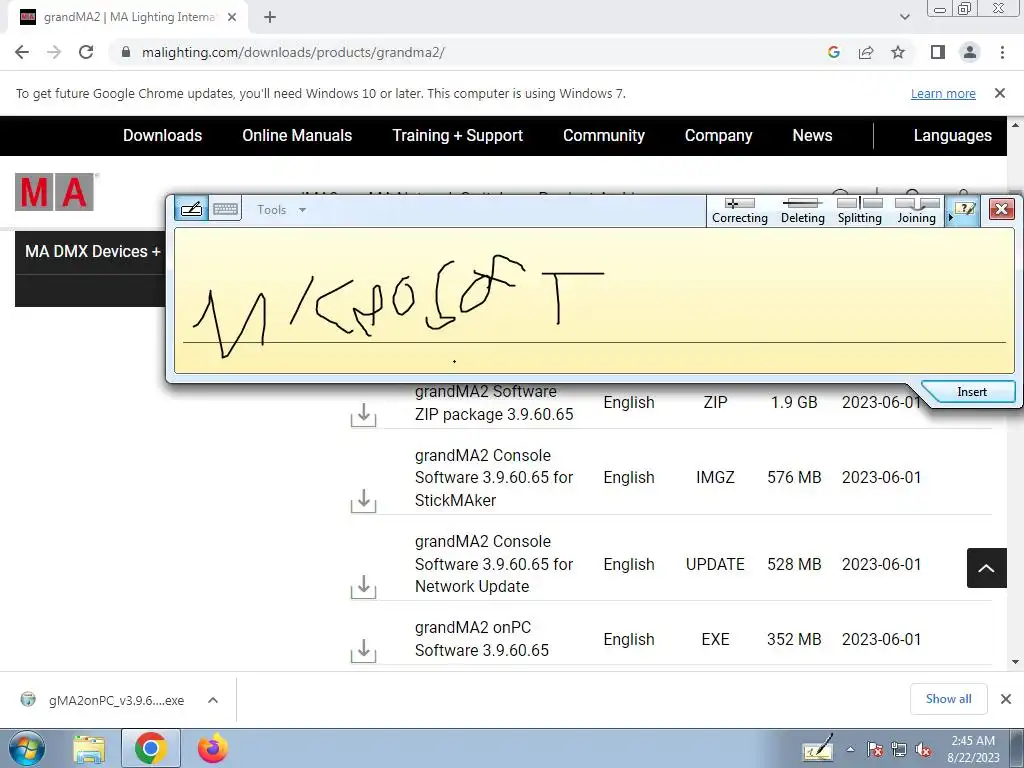
Task: Open Google search side icon
Action: point(833,52)
